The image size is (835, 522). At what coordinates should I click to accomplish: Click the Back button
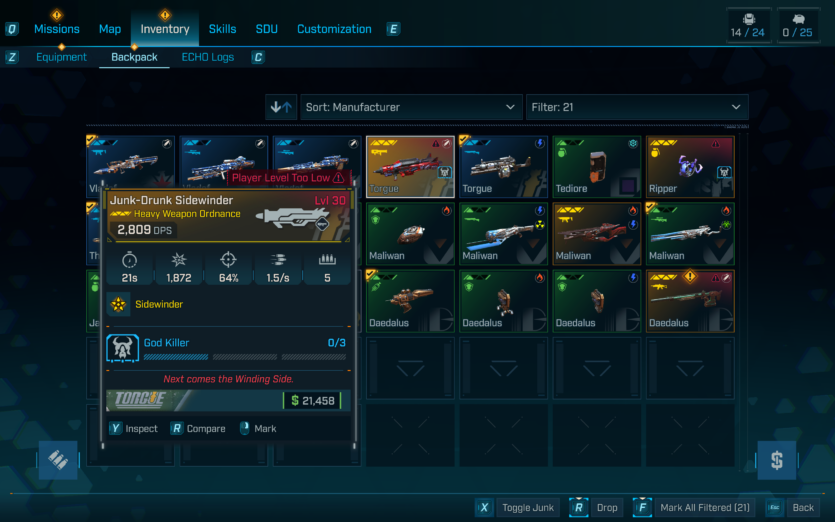[x=803, y=508]
